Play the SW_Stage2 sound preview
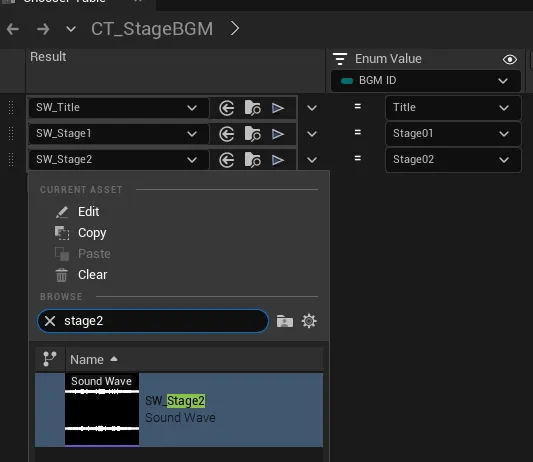The image size is (533, 462). coord(278,160)
